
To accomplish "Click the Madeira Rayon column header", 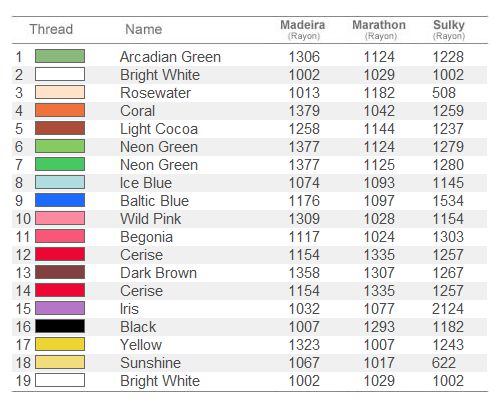I will 303,29.
